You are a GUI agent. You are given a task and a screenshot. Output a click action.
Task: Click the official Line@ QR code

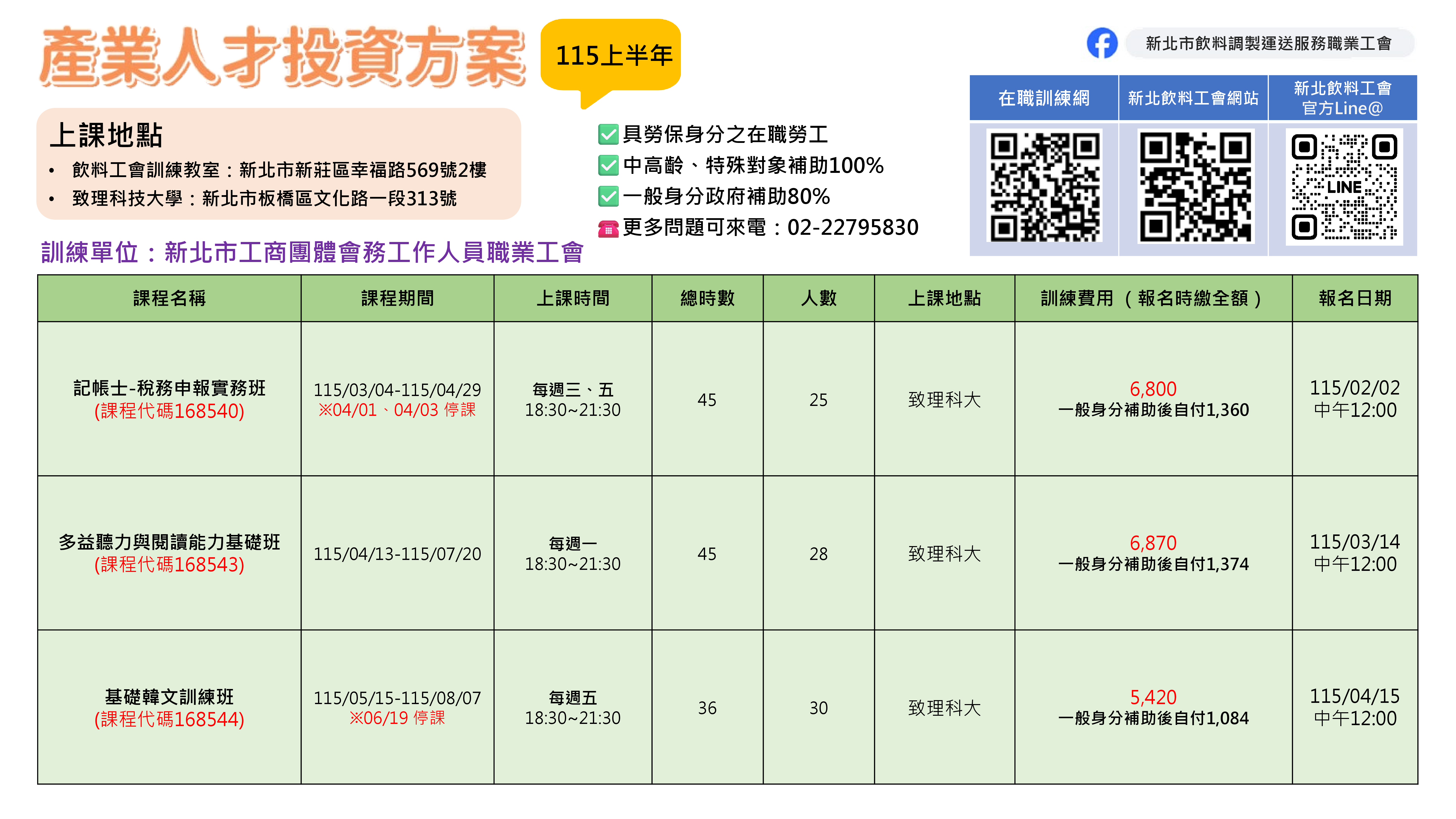click(x=1344, y=187)
